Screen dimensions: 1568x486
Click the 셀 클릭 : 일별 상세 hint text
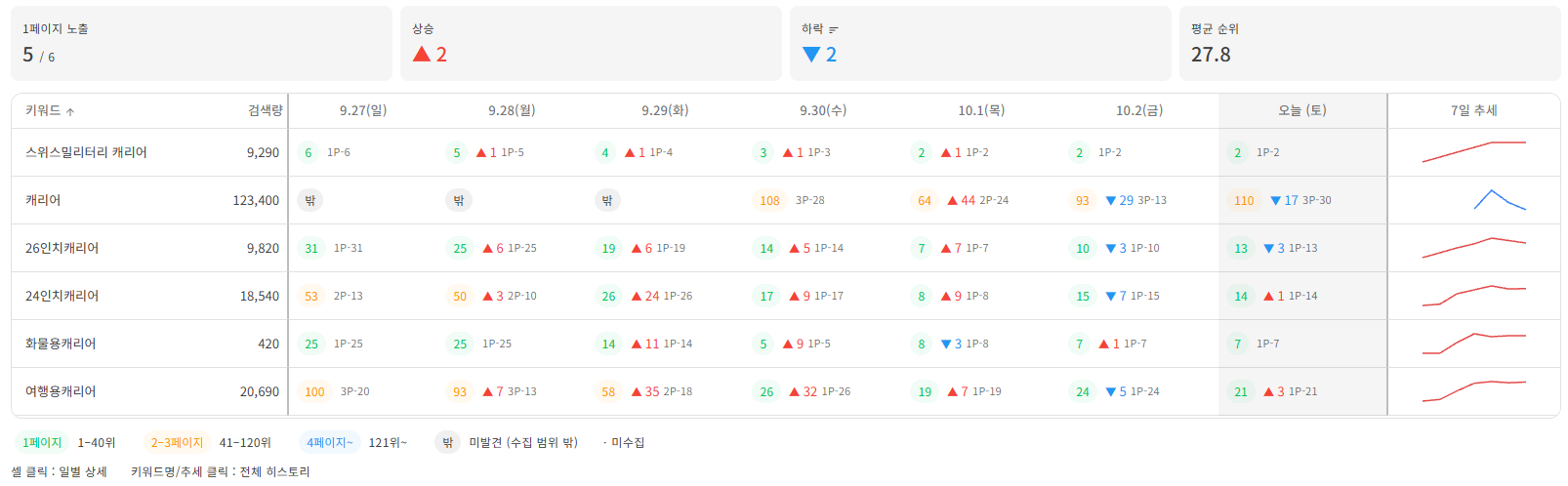click(x=59, y=471)
